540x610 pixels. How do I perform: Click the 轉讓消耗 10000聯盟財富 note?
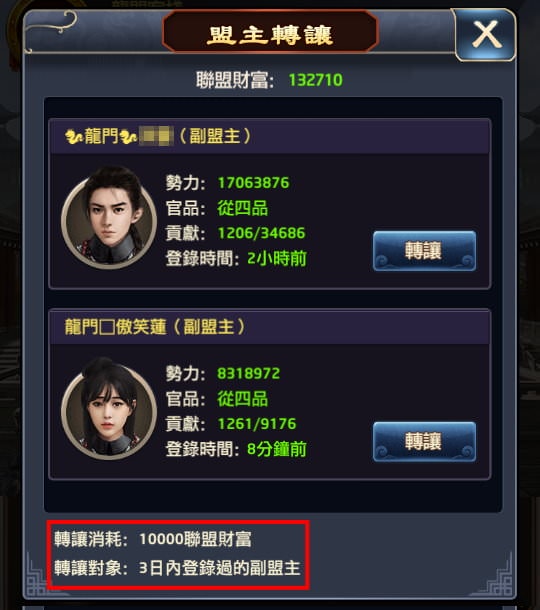coord(153,539)
